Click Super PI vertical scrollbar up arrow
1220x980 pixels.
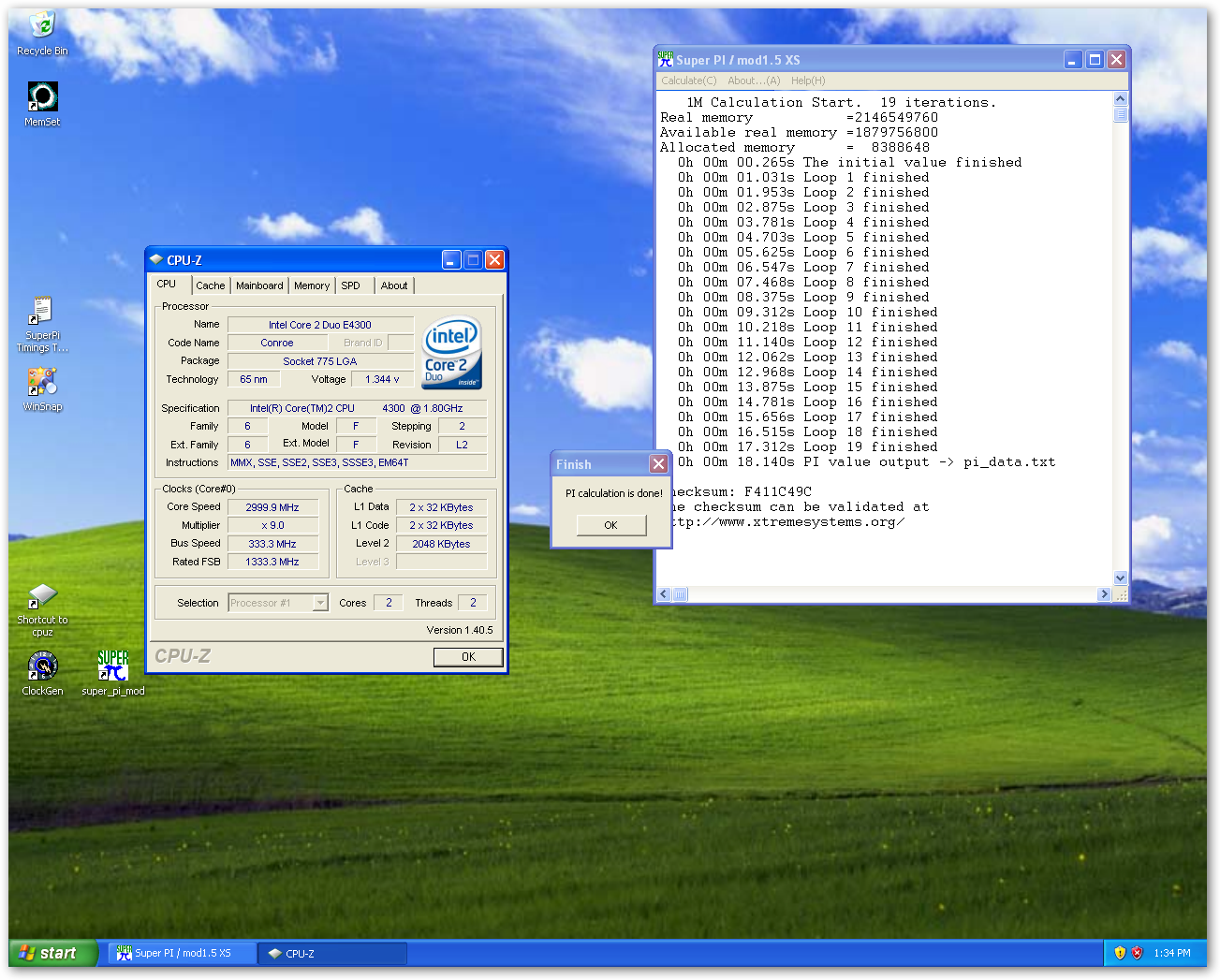(x=1120, y=98)
